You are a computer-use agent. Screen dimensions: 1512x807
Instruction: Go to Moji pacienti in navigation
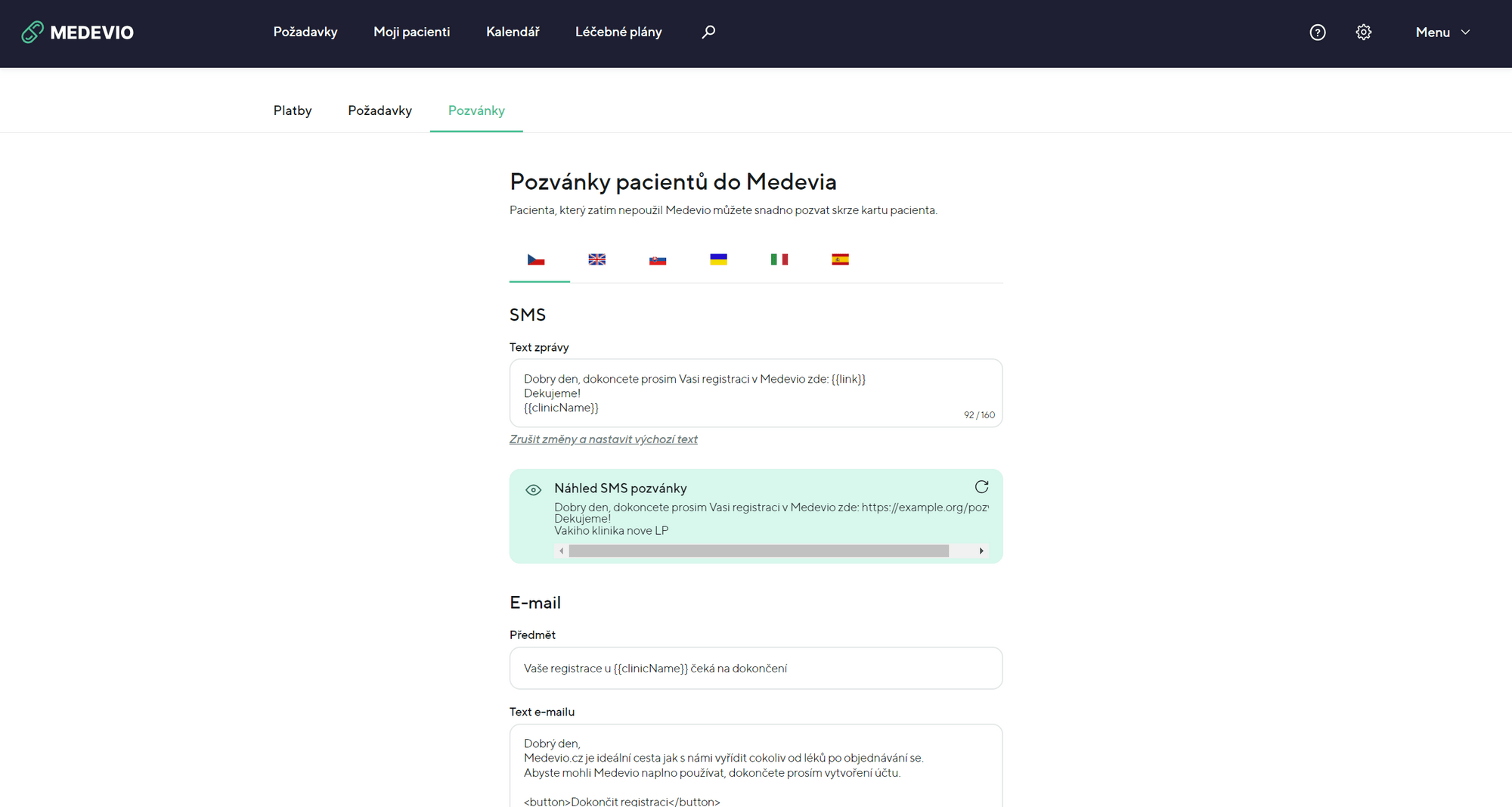[411, 32]
